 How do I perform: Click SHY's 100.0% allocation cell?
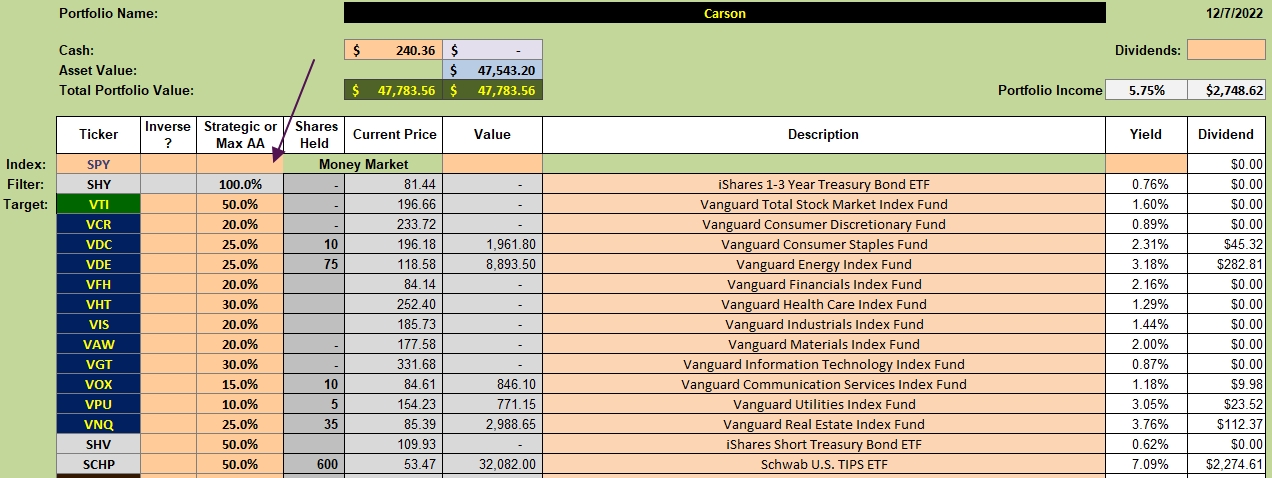click(240, 184)
